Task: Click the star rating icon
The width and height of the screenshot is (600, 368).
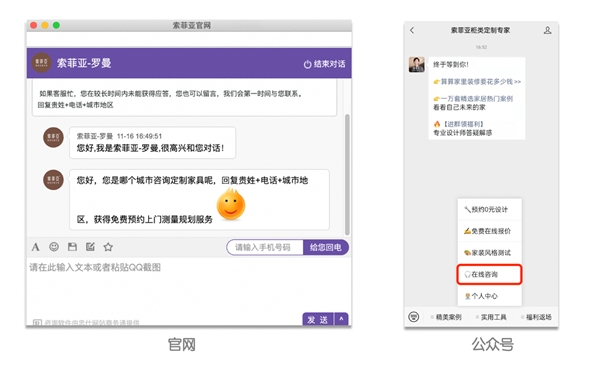Action: coord(108,247)
